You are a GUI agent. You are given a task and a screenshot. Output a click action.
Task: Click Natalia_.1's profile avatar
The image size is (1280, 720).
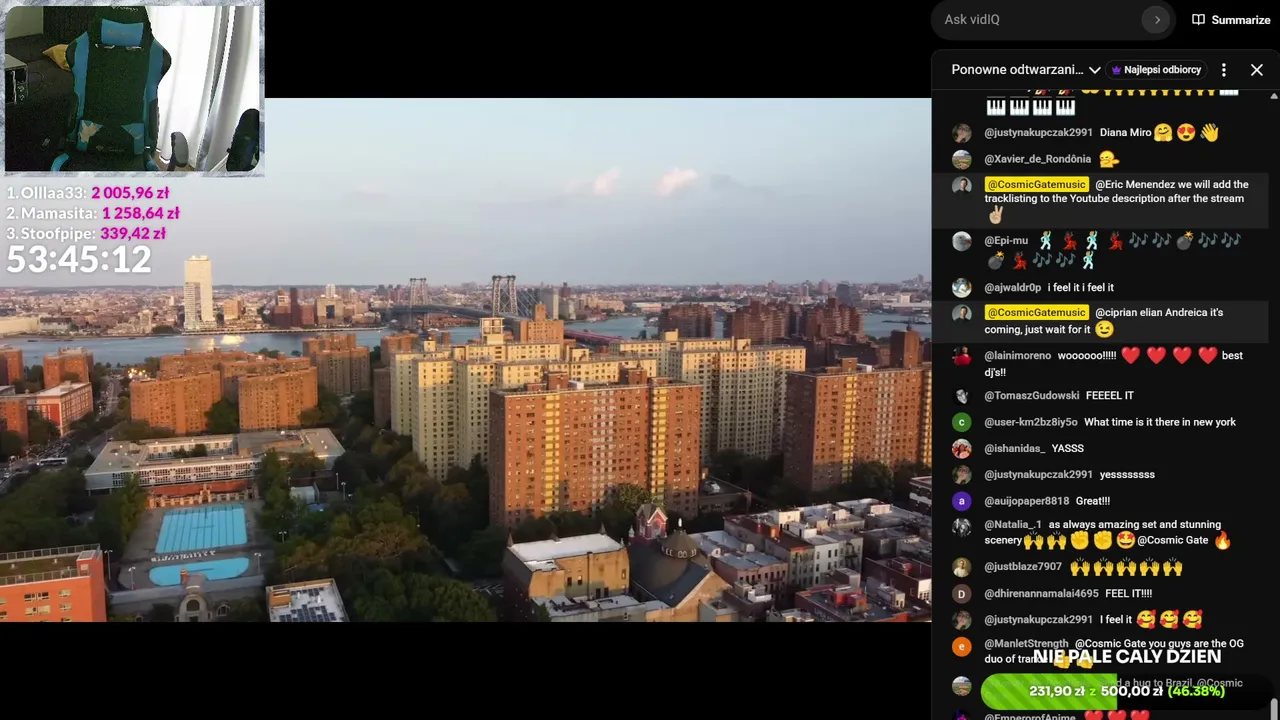[x=961, y=526]
